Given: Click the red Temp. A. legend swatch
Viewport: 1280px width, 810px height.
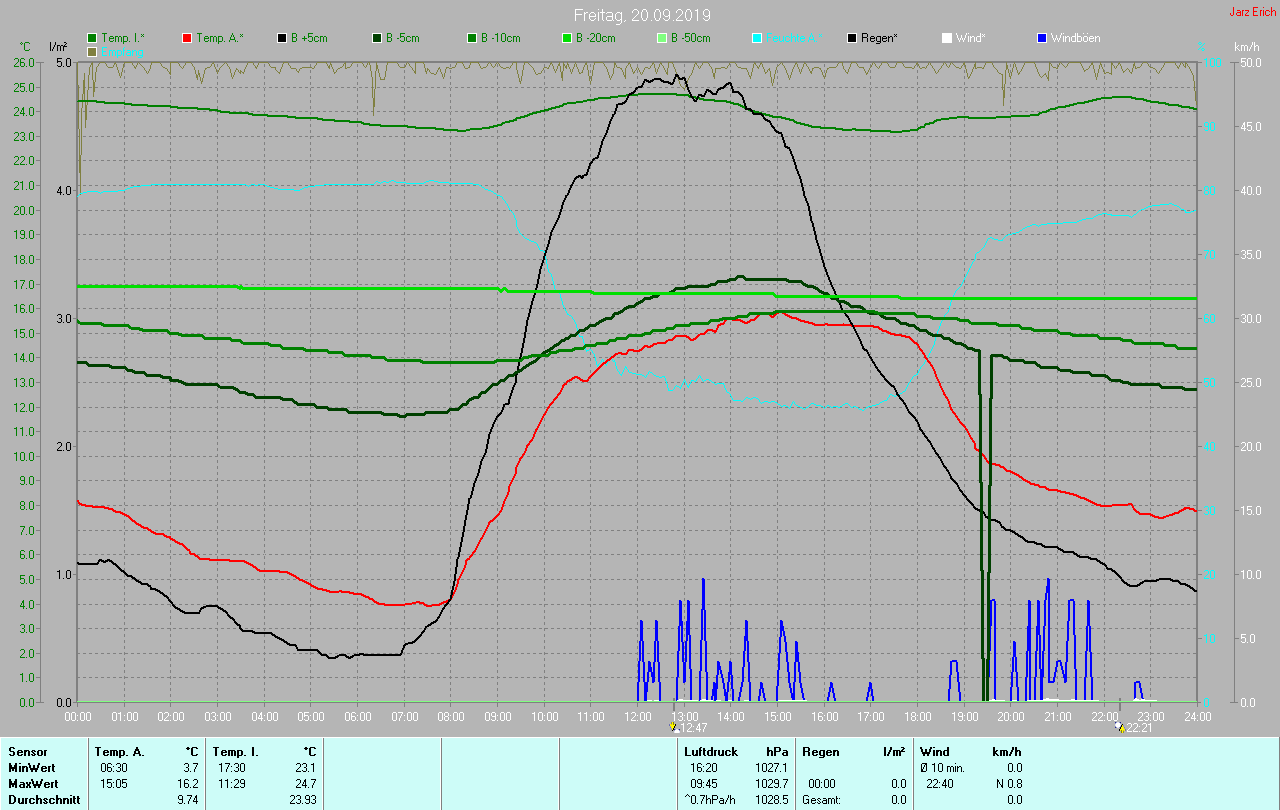Looking at the screenshot, I should coord(187,38).
